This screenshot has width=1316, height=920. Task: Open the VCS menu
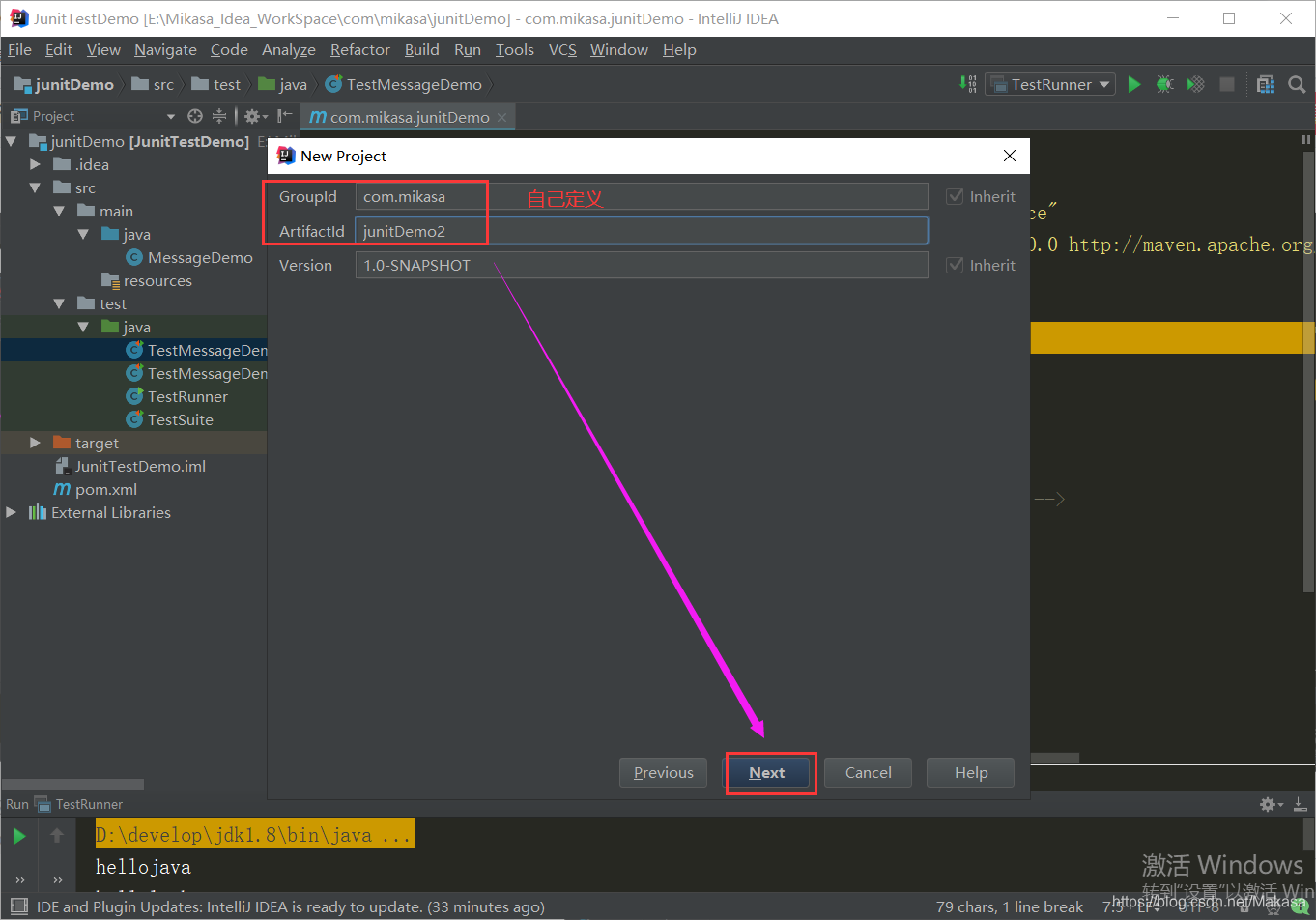click(562, 50)
